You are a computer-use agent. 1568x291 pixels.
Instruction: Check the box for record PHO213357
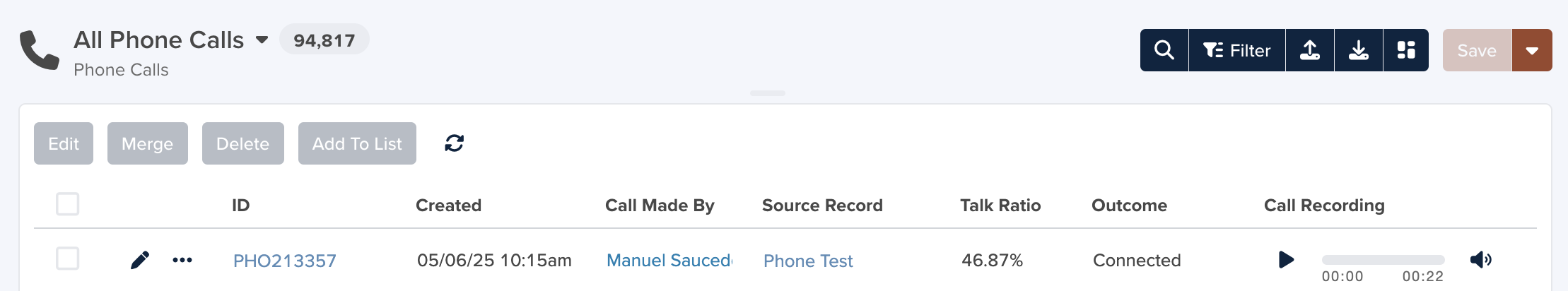pyautogui.click(x=68, y=259)
